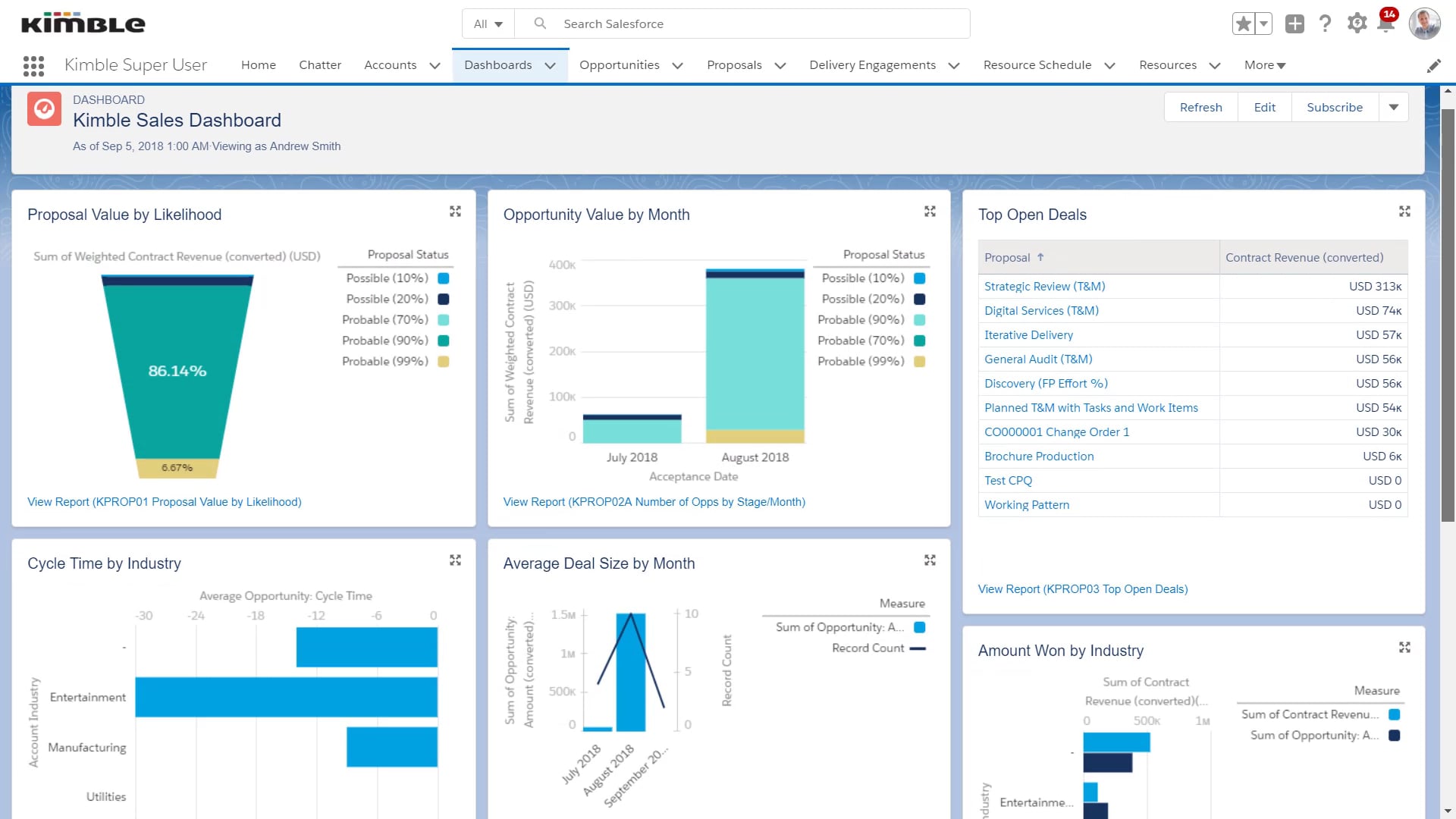Open the Iterative Delivery proposal
This screenshot has width=1456, height=819.
pyautogui.click(x=1028, y=335)
